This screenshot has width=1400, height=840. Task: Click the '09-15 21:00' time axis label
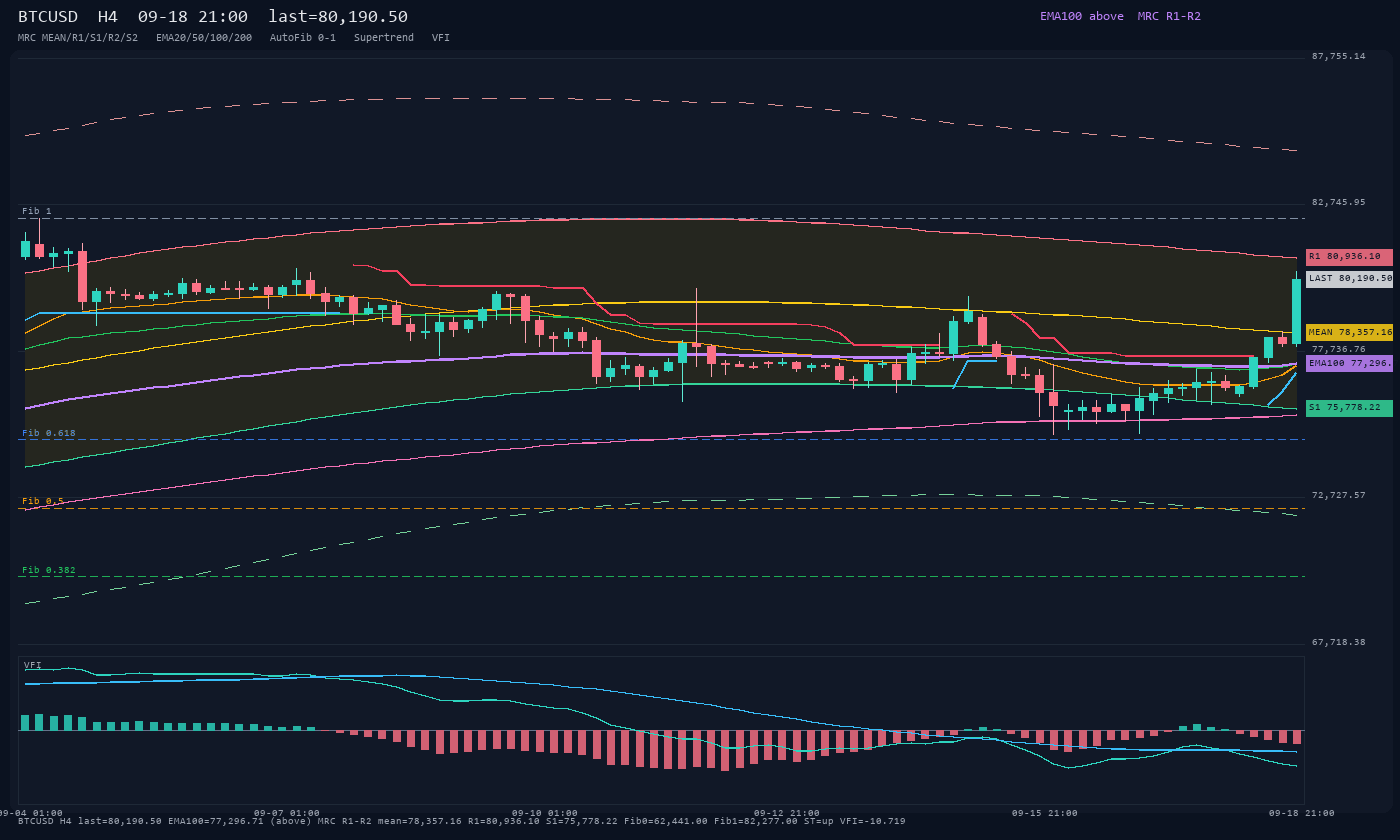[x=1045, y=813]
